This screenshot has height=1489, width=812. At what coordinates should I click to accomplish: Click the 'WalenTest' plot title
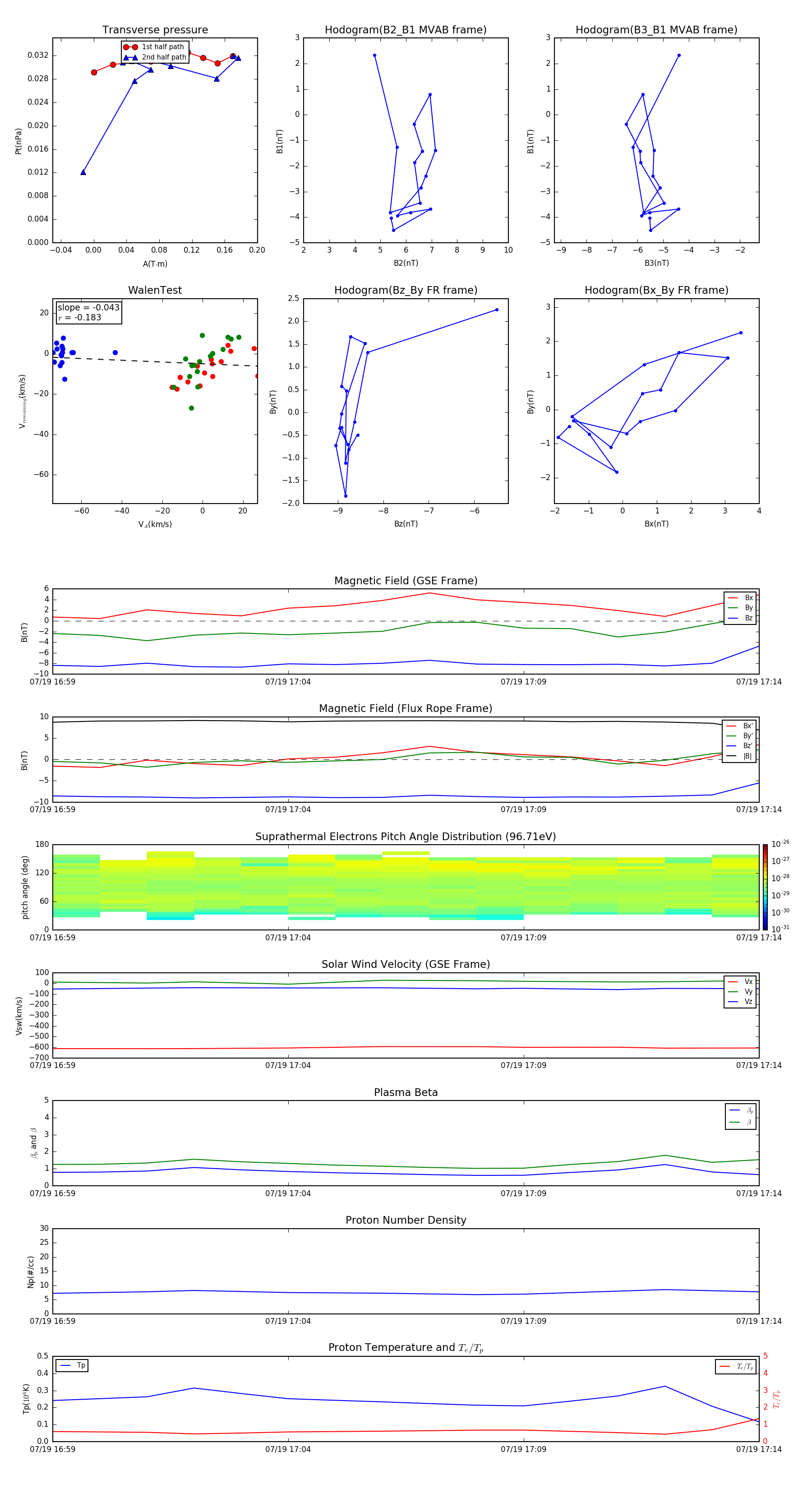(155, 290)
